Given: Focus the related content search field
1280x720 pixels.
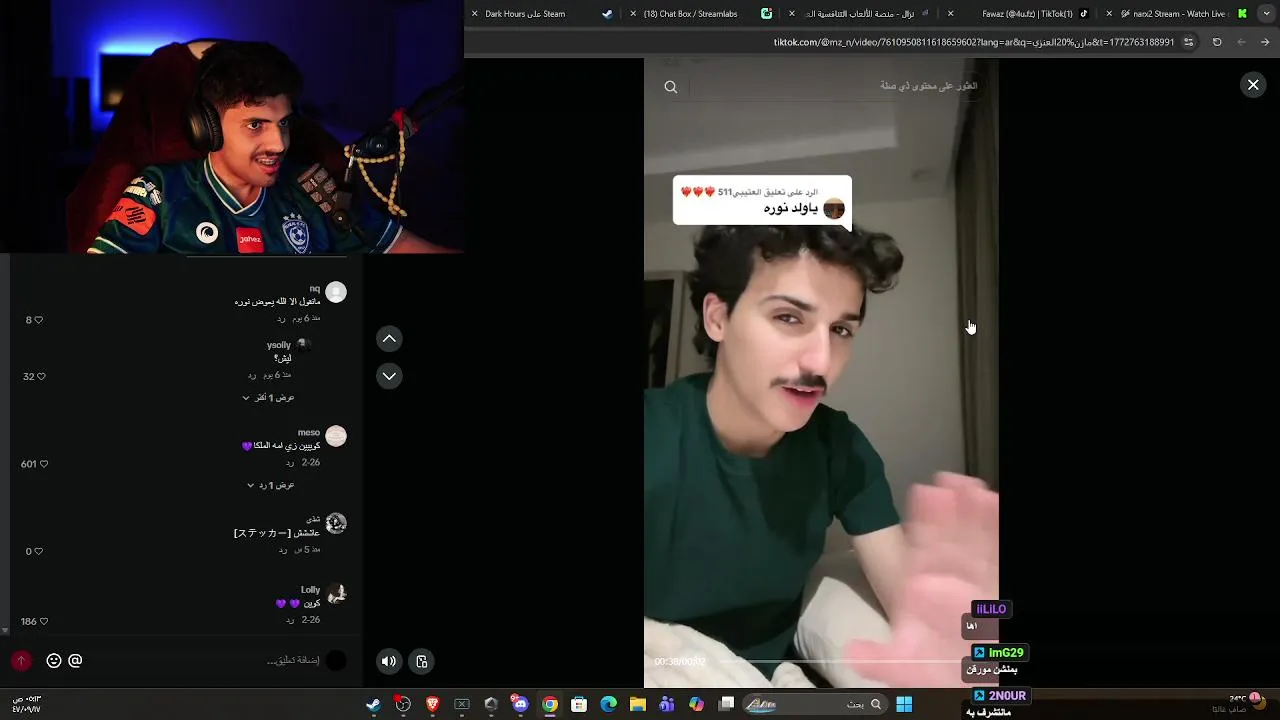Looking at the screenshot, I should point(835,86).
